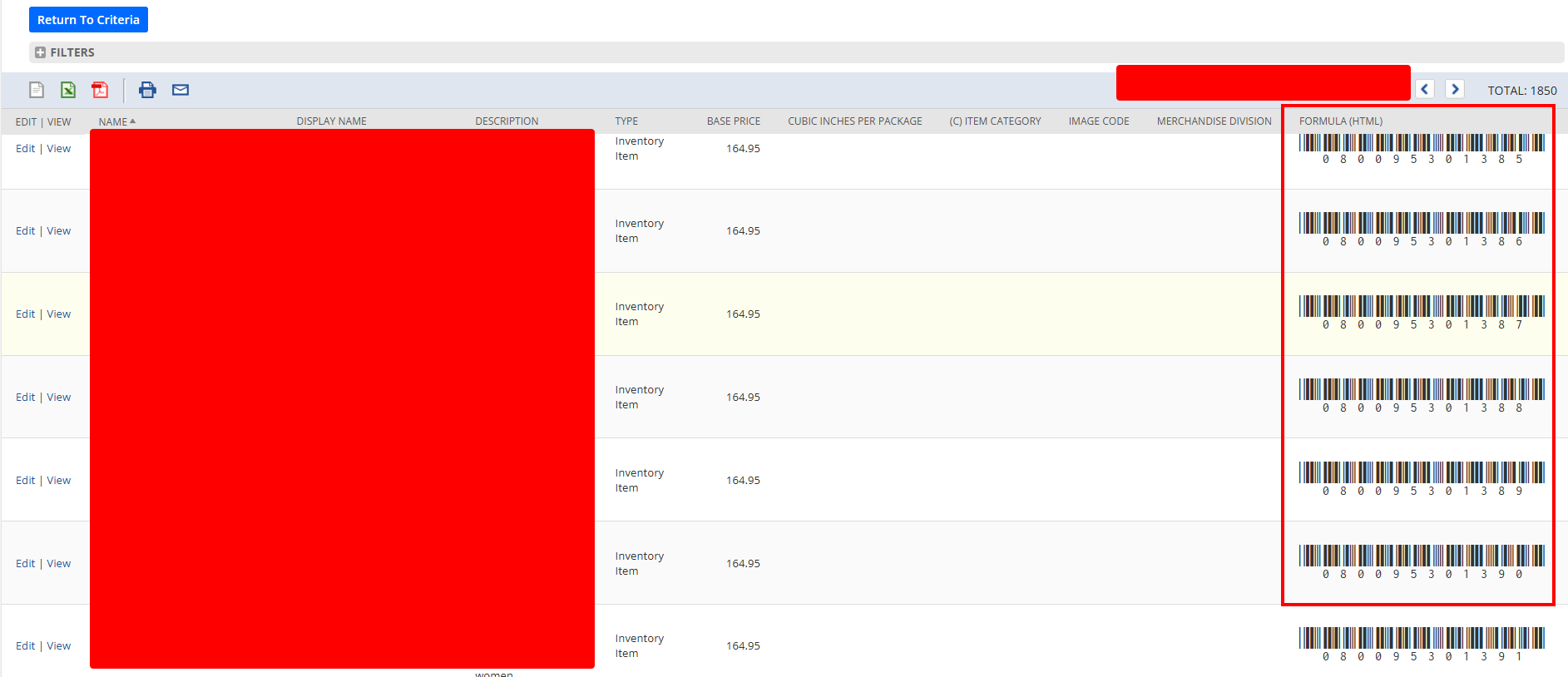
Task: Click Inventory Item type in barcode 080095301386 row
Action: [x=639, y=231]
